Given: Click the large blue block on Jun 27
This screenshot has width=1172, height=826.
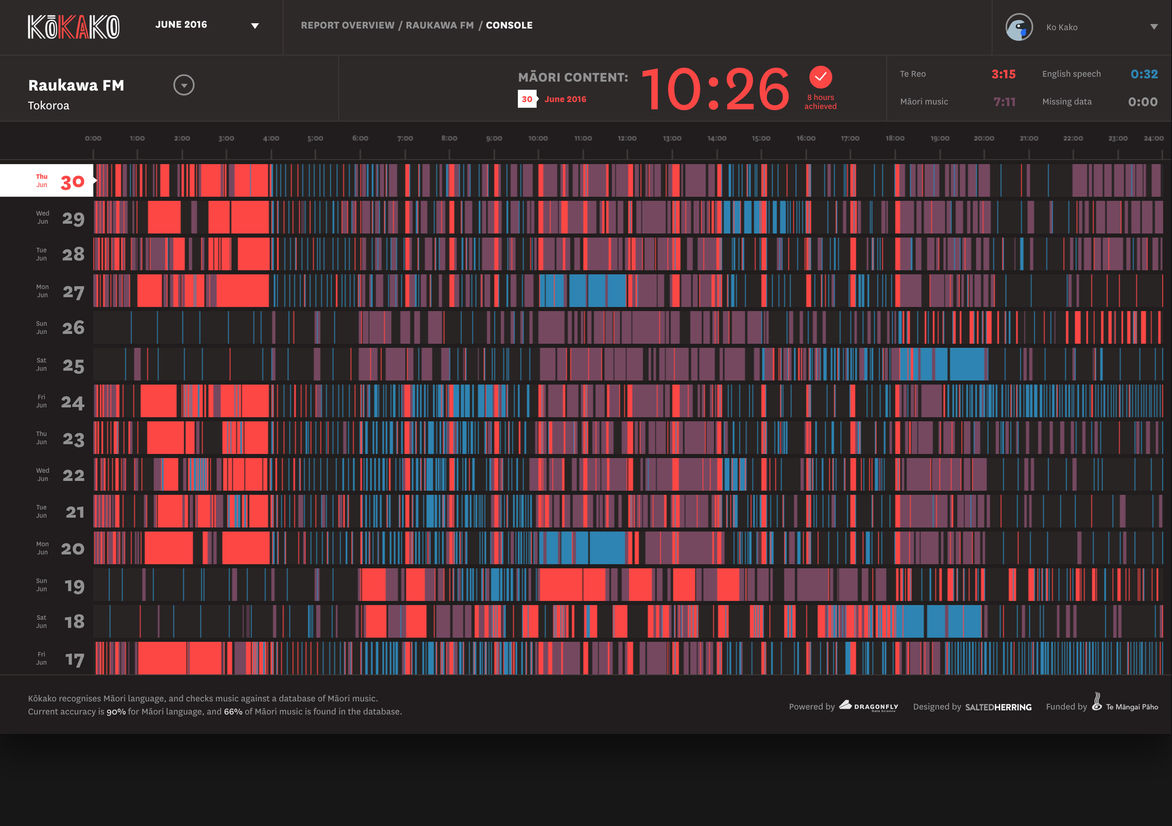Looking at the screenshot, I should [582, 291].
